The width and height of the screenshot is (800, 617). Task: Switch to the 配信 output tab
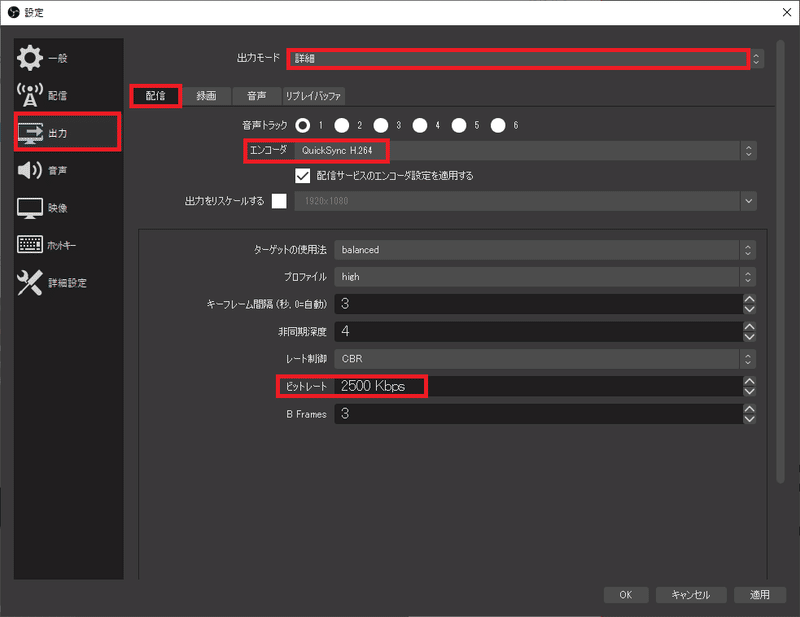pos(156,95)
